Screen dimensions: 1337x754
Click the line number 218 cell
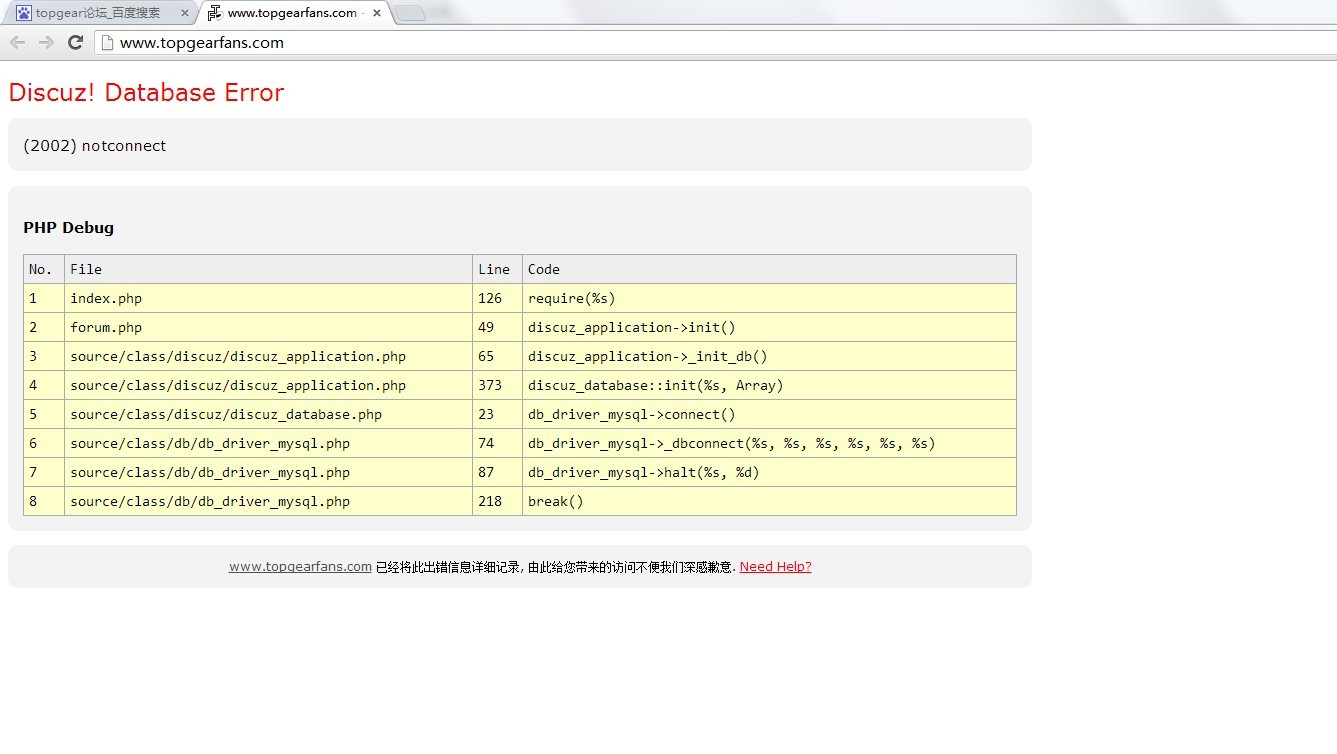[x=497, y=501]
